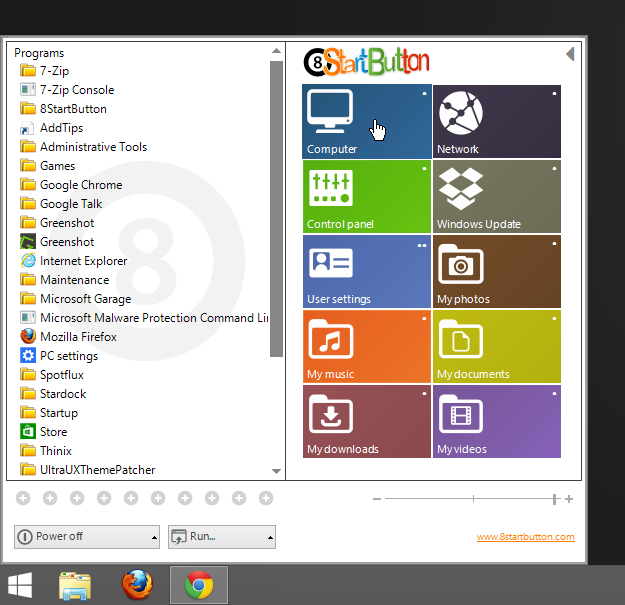
Task: Expand the Maintenance folder
Action: coord(65,280)
